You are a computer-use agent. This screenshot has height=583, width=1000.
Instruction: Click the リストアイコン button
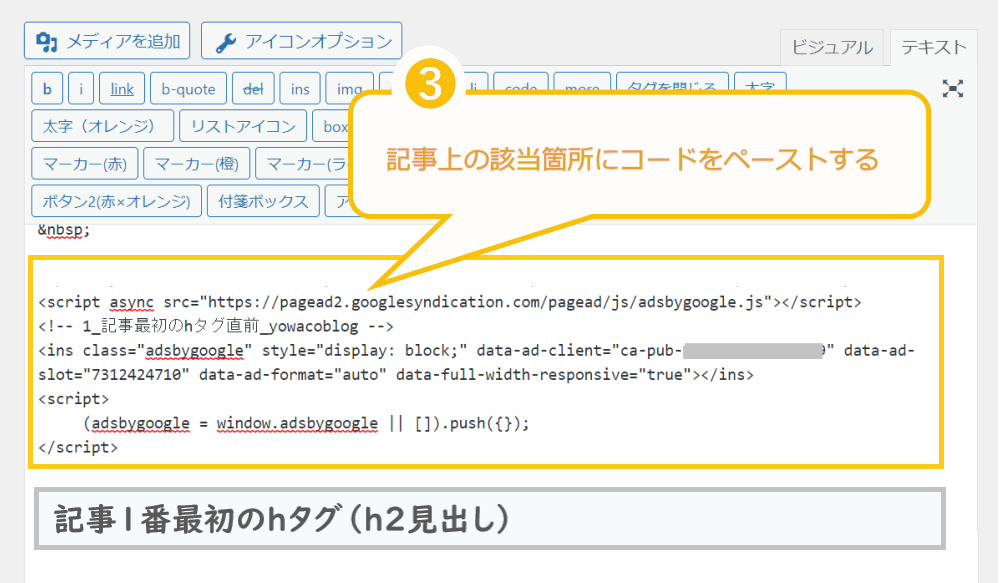243,126
